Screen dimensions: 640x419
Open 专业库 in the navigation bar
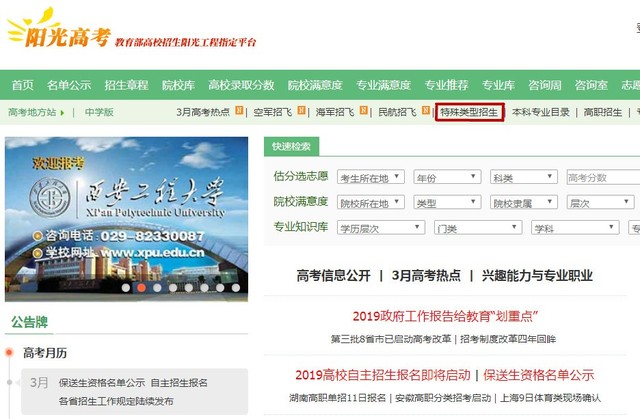pyautogui.click(x=498, y=85)
